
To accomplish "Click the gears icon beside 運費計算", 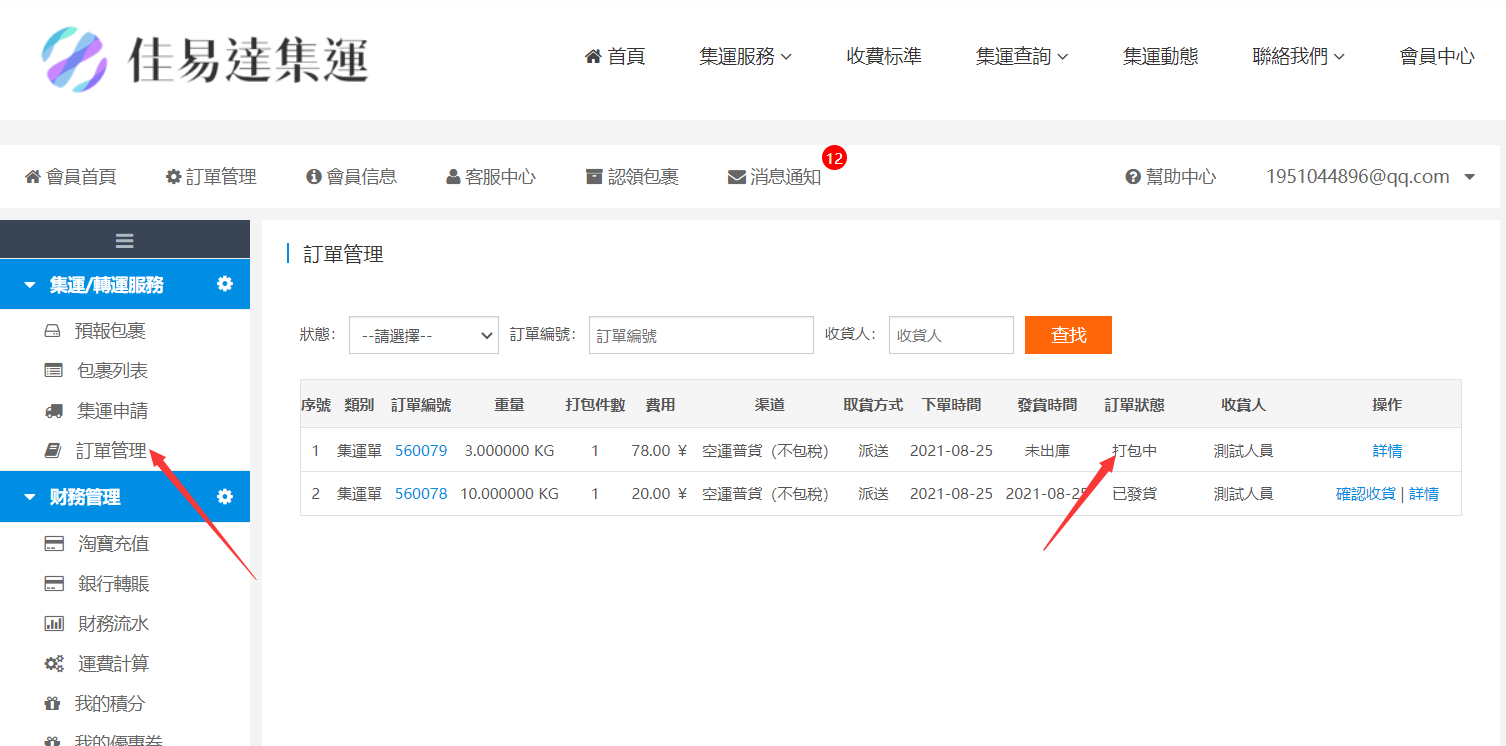I will click(x=54, y=664).
